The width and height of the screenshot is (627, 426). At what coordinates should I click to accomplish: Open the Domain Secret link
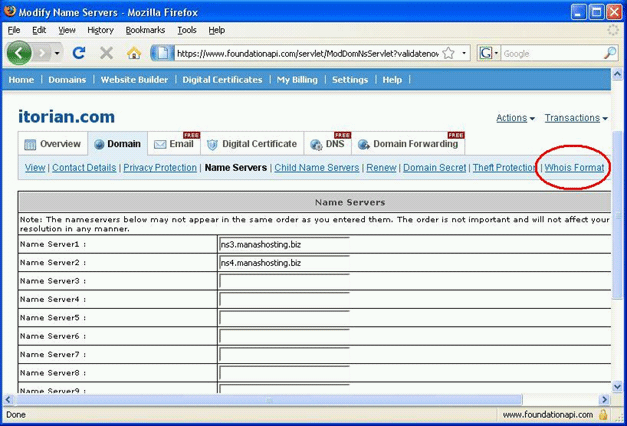435,168
